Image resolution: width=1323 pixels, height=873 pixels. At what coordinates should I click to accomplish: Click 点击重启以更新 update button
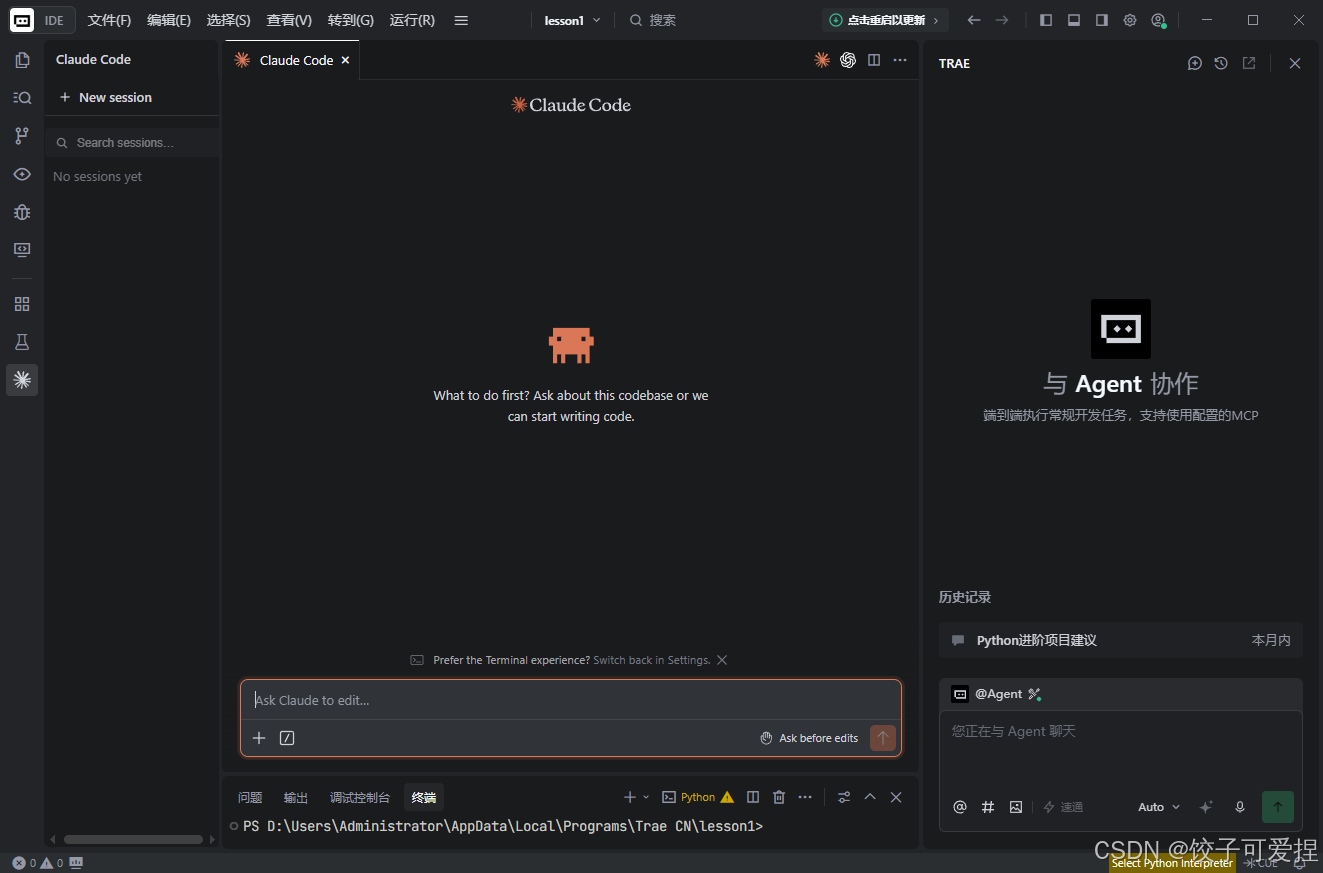[x=885, y=20]
